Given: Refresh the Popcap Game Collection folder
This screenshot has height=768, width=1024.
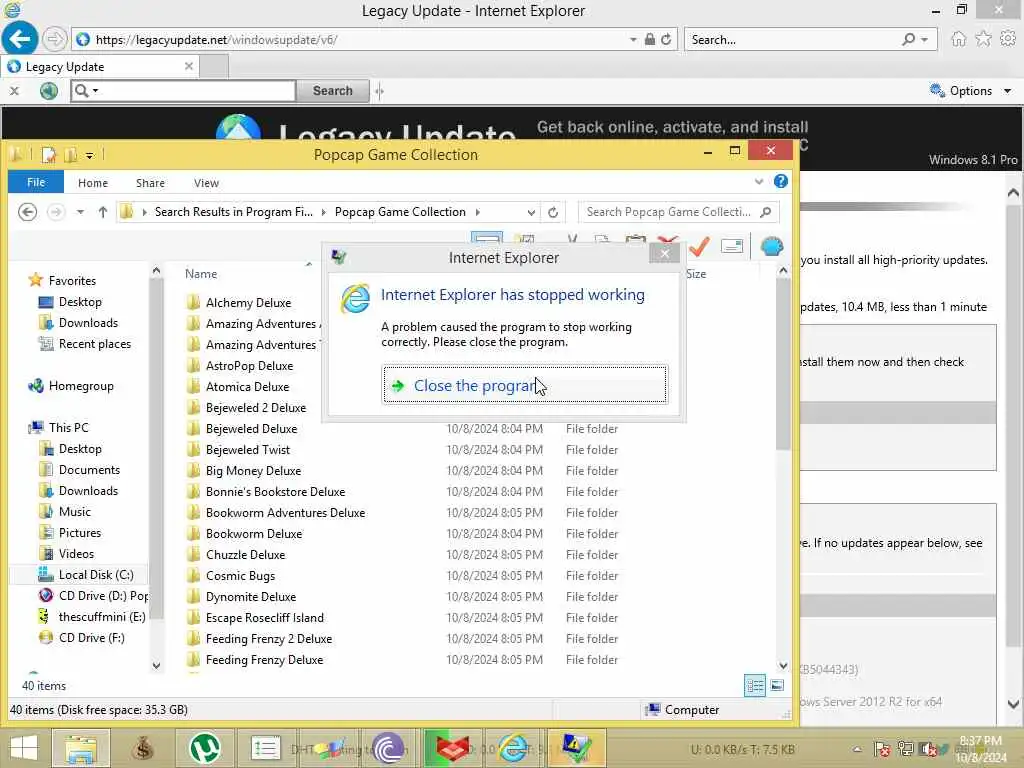Looking at the screenshot, I should tap(553, 212).
